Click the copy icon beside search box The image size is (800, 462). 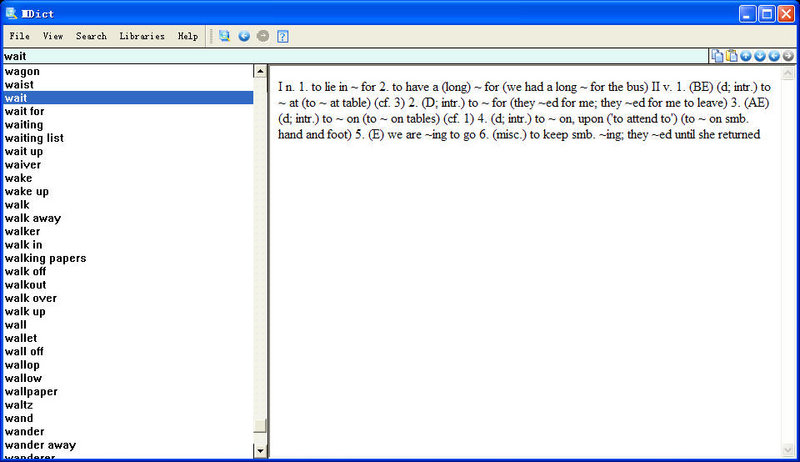717,56
